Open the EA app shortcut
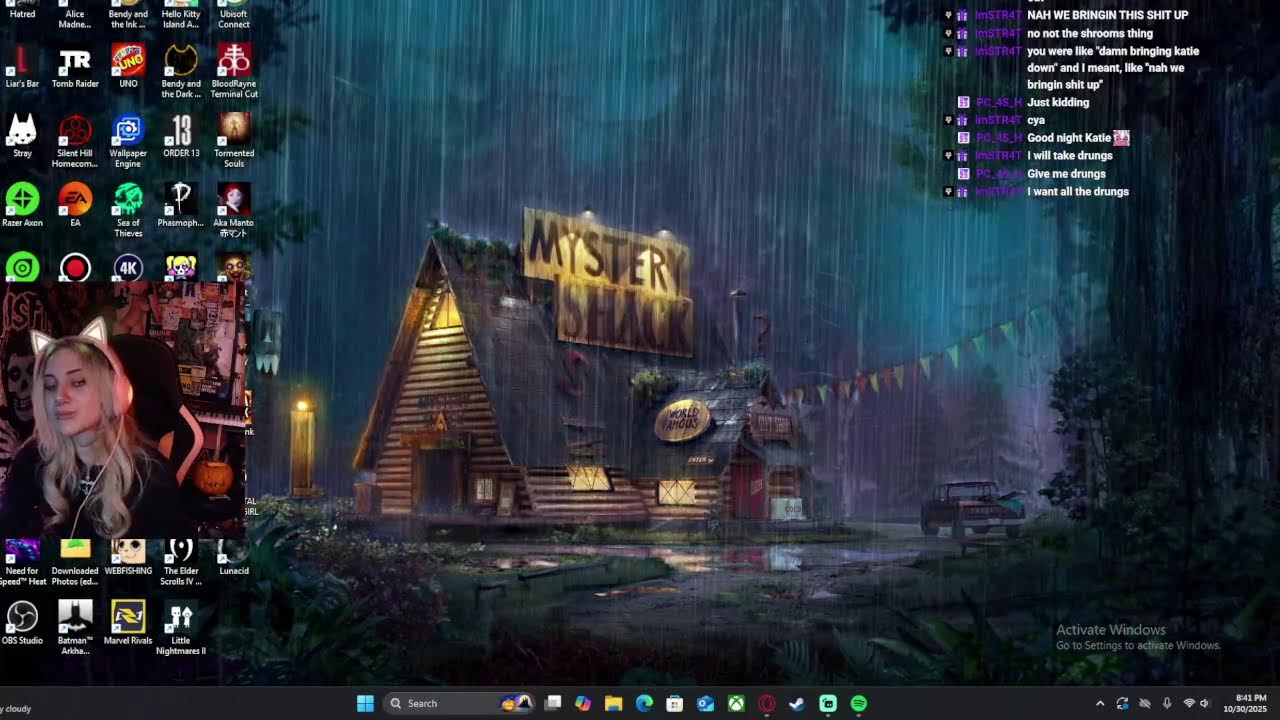Image resolution: width=1280 pixels, height=720 pixels. [75, 206]
